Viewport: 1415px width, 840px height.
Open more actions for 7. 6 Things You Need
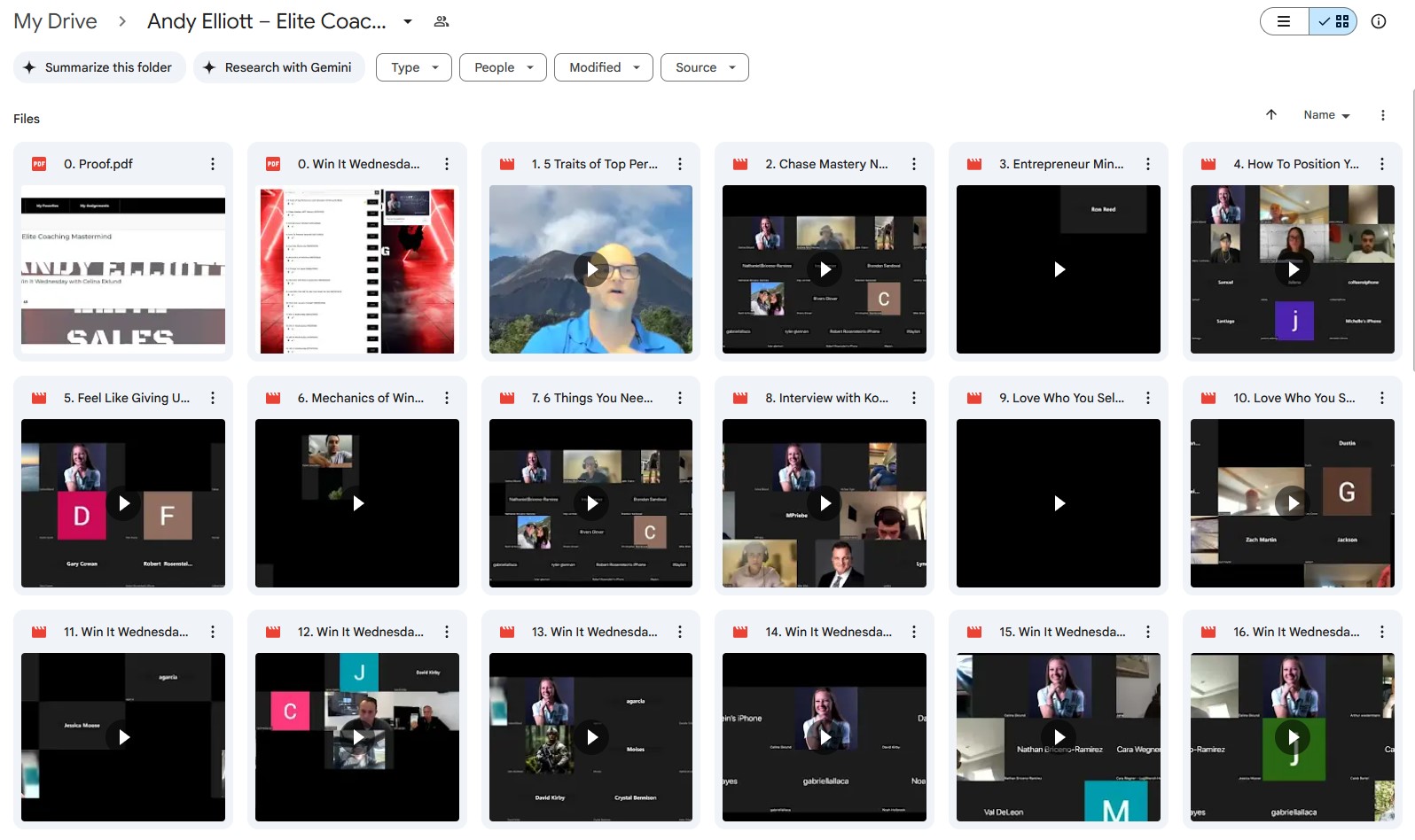[x=680, y=398]
